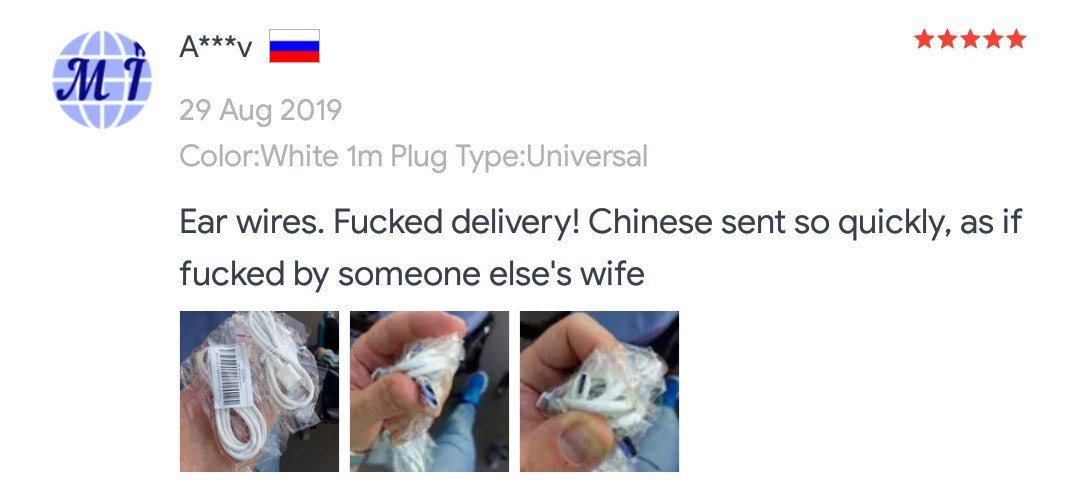Open the third photo showing thumb and cable
The height and width of the screenshot is (488, 1080).
click(x=599, y=391)
